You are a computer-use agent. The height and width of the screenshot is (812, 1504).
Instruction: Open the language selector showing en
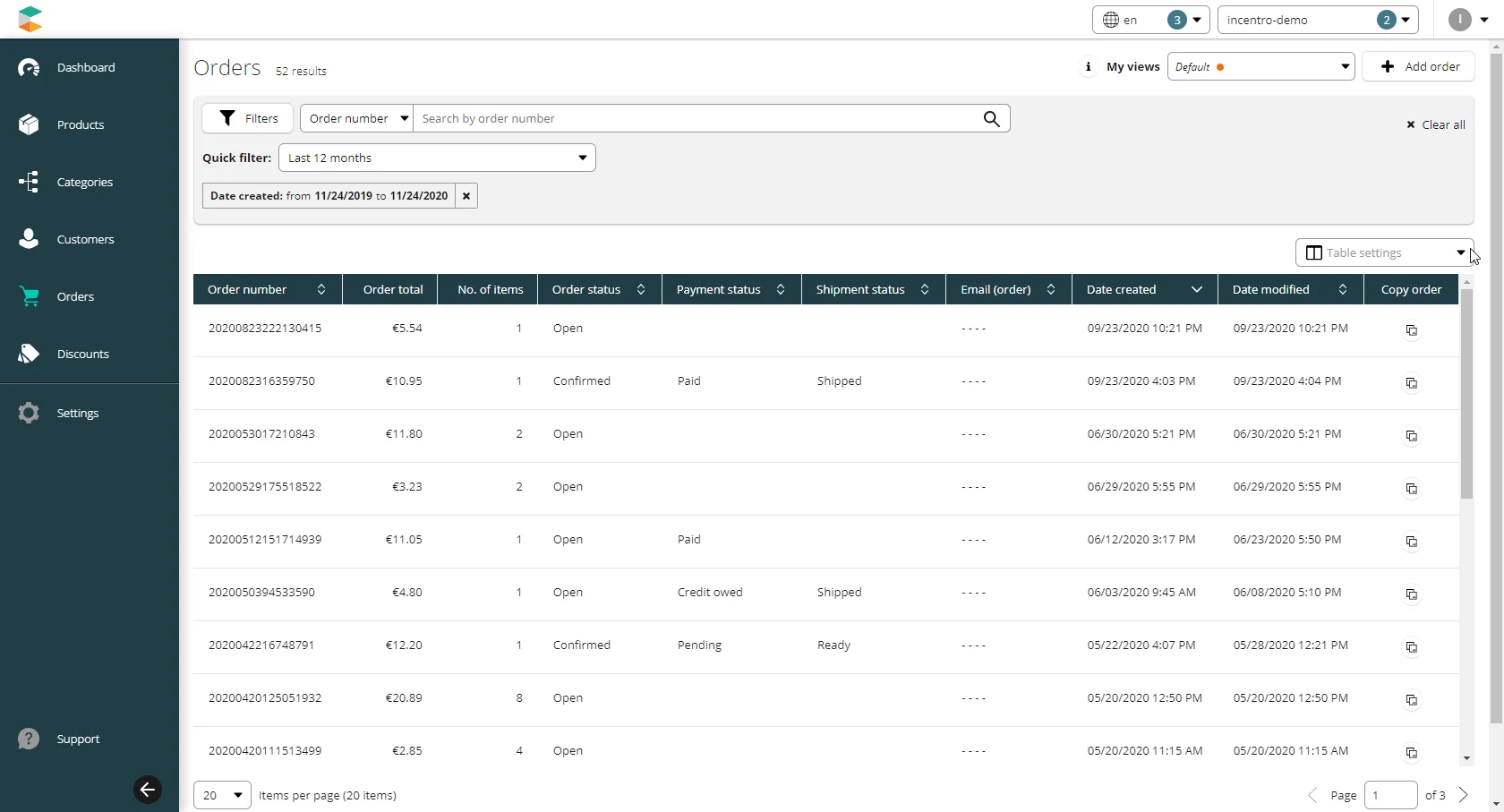pyautogui.click(x=1150, y=20)
